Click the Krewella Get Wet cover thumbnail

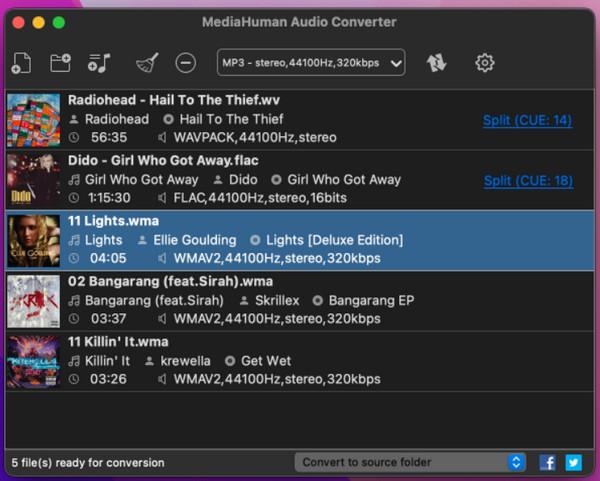(x=34, y=362)
